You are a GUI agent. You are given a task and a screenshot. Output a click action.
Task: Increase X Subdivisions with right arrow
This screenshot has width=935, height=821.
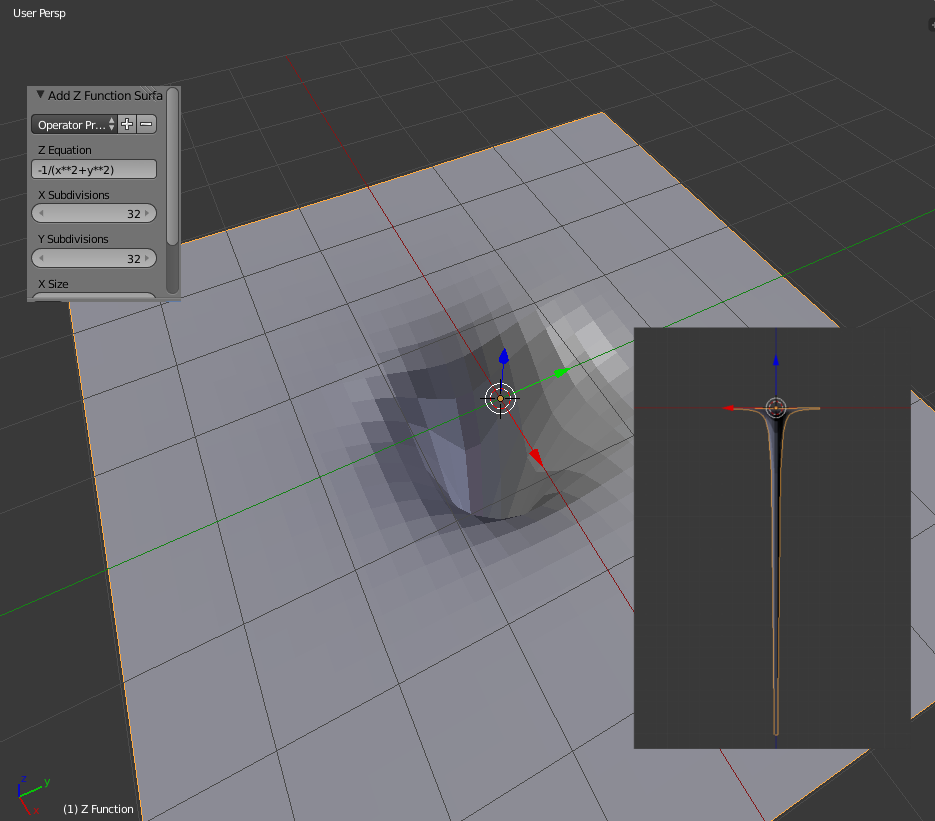tap(147, 213)
